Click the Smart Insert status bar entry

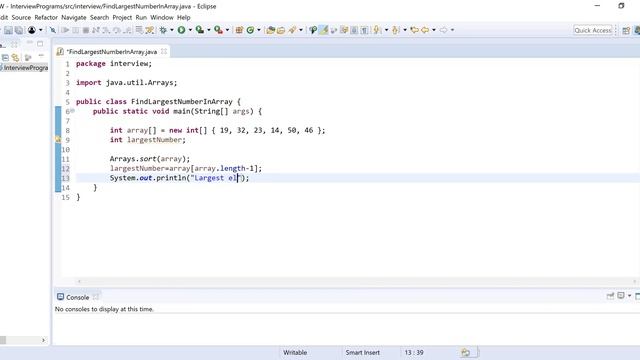pos(362,353)
